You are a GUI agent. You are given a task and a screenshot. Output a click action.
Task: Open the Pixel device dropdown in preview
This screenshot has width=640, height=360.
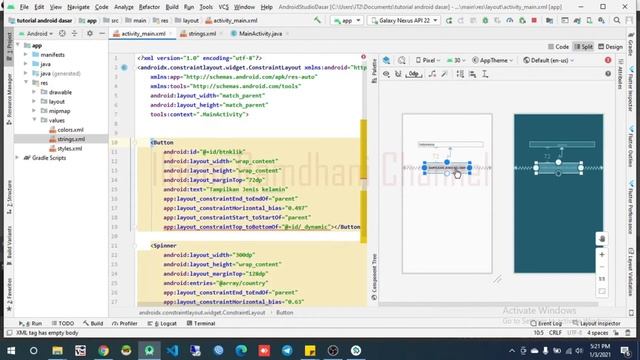click(428, 60)
